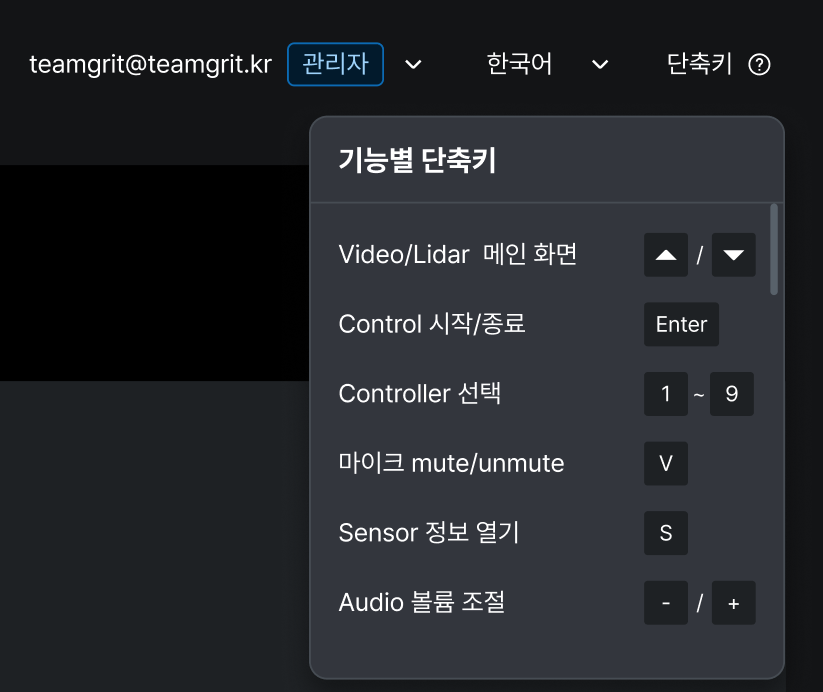The image size is (823, 692).
Task: Click the teamgrit@teamgrit.kr account email
Action: pyautogui.click(x=151, y=64)
